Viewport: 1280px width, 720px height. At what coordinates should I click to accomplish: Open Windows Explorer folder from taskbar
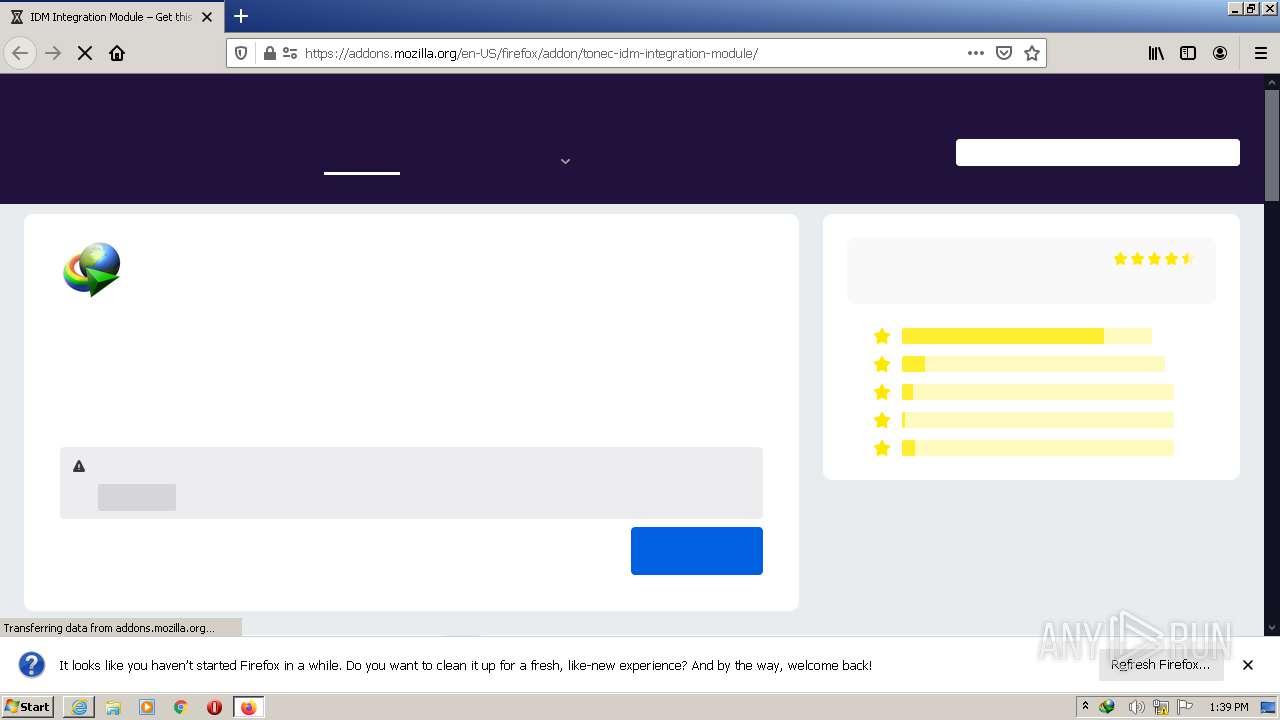click(113, 707)
